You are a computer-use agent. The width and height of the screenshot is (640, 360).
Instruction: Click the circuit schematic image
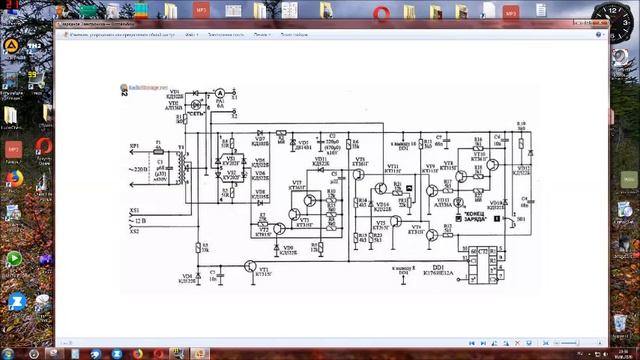click(x=331, y=188)
